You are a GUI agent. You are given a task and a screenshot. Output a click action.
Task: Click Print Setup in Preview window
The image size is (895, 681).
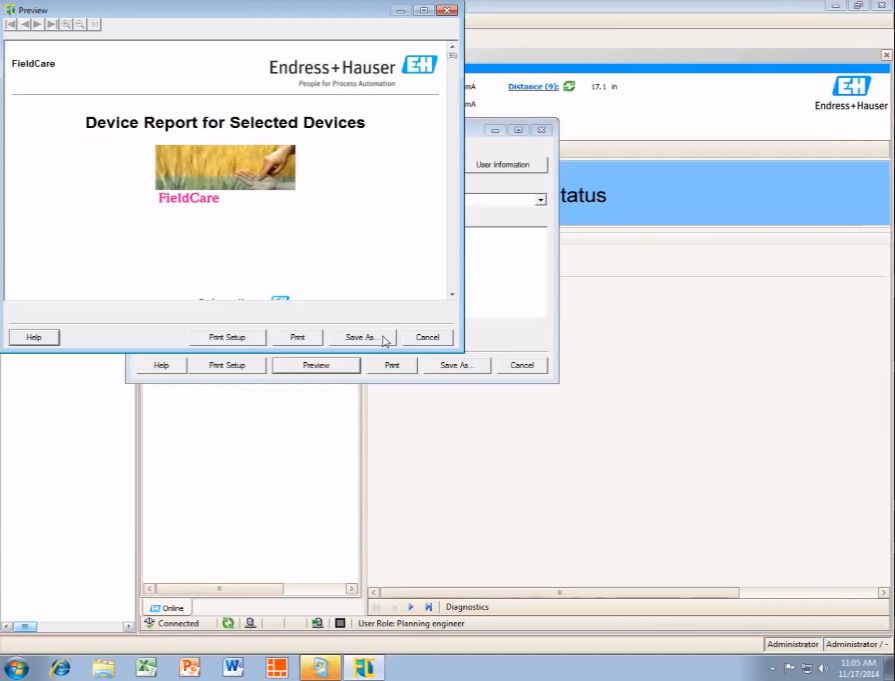tap(227, 337)
